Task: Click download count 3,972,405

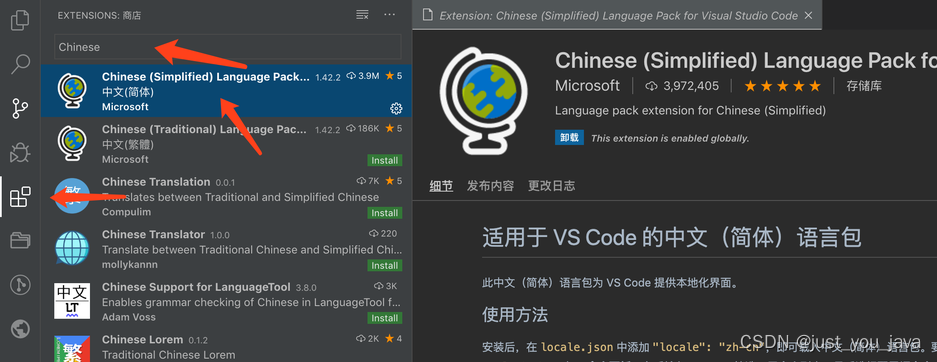Action: [682, 86]
